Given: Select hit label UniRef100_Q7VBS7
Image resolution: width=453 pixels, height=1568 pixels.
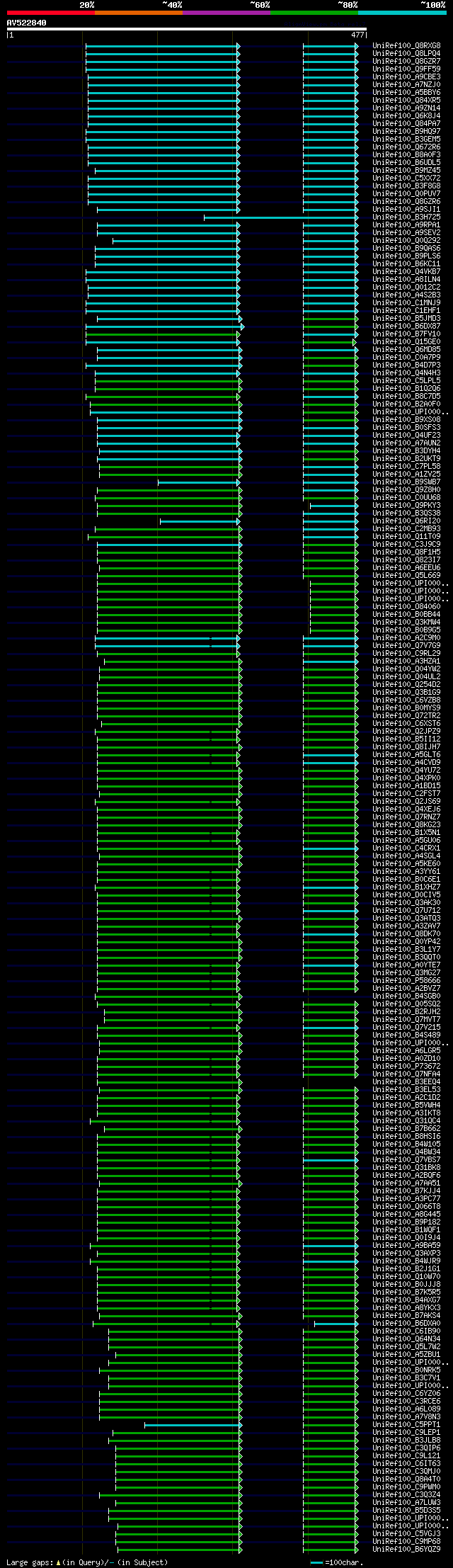Looking at the screenshot, I should (406, 1159).
